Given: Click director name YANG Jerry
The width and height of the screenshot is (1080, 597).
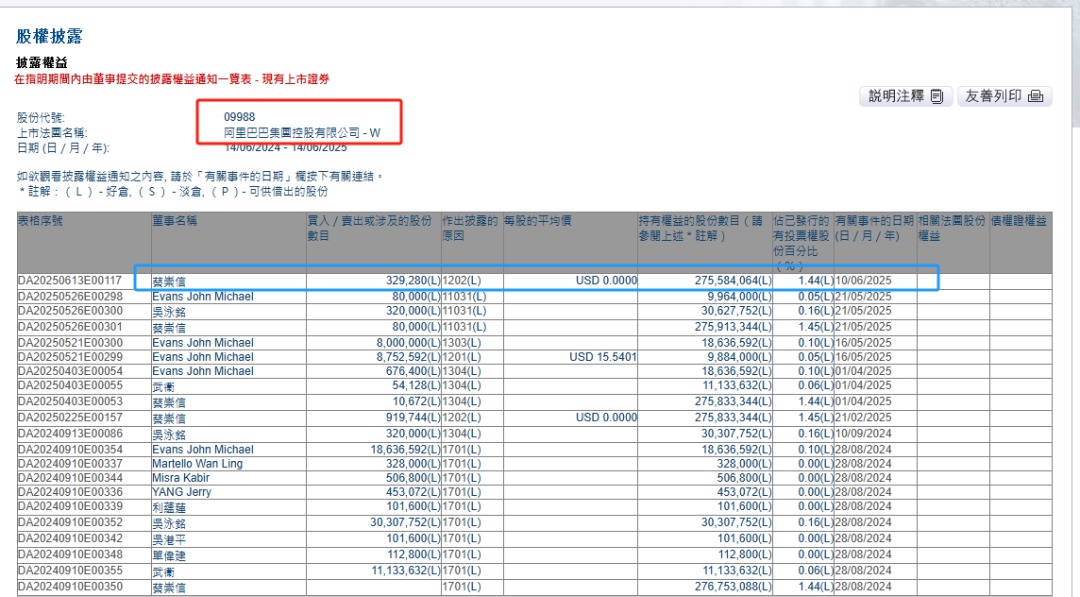Looking at the screenshot, I should [x=182, y=492].
